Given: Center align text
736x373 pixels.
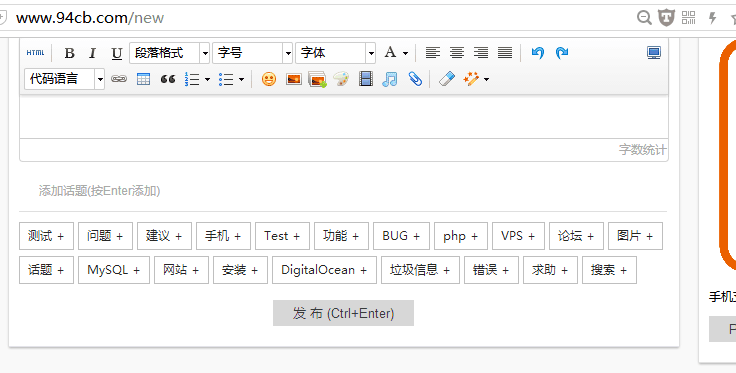Looking at the screenshot, I should (457, 53).
